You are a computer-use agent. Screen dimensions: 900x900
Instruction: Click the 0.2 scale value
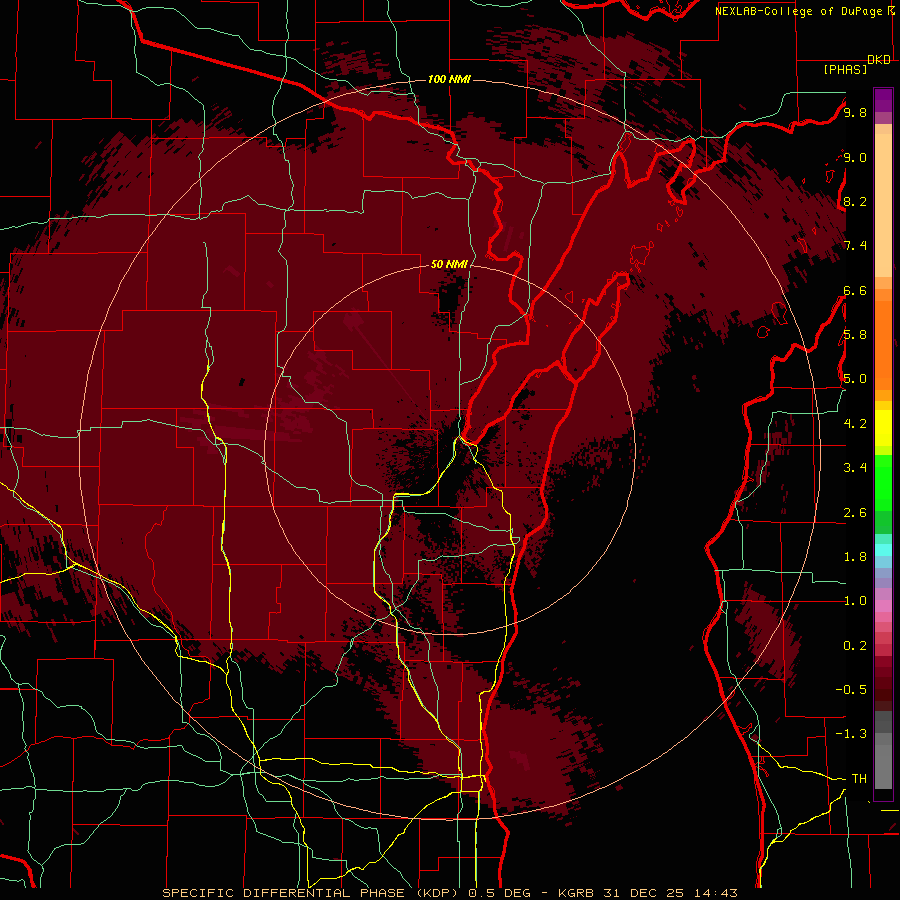[855, 646]
